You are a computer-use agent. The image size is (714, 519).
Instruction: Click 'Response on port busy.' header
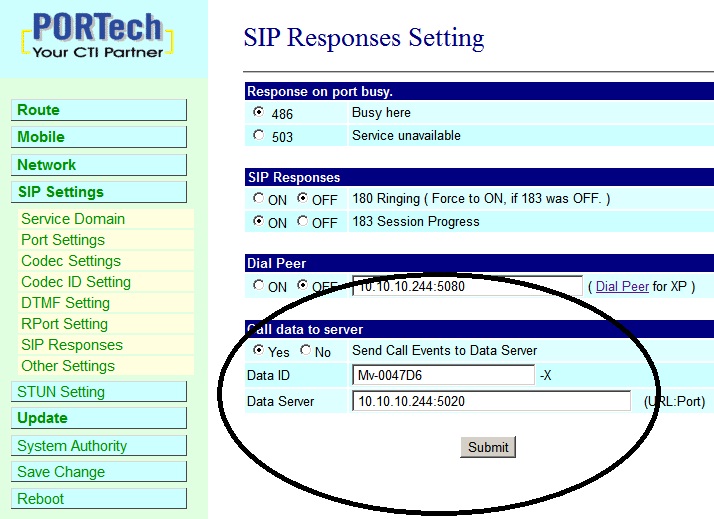pyautogui.click(x=320, y=92)
